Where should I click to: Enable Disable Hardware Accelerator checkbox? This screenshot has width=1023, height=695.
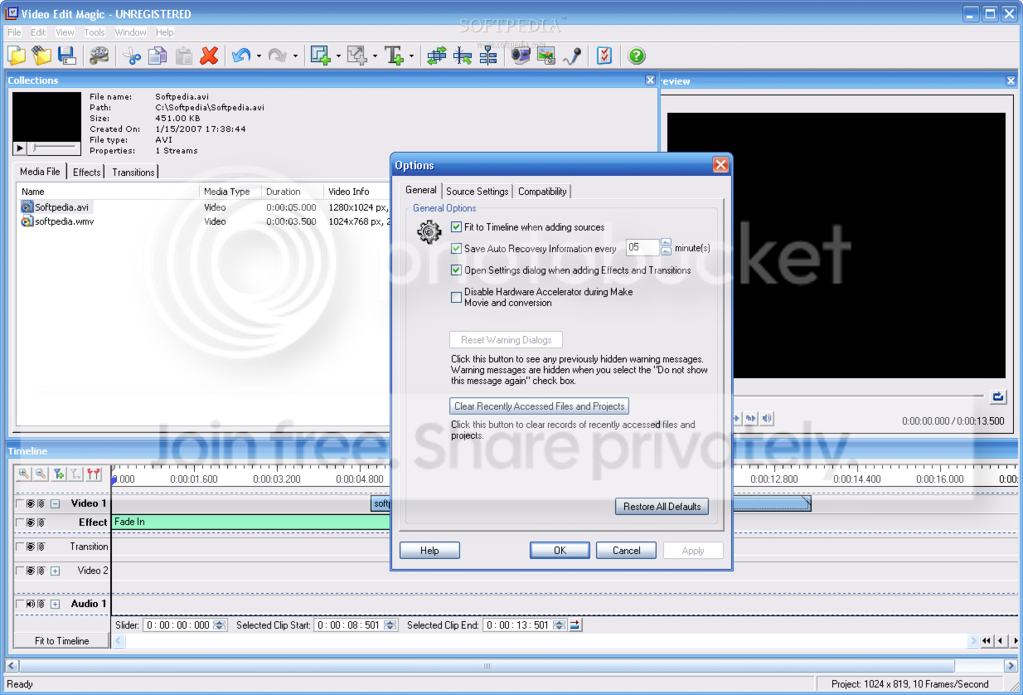point(456,298)
